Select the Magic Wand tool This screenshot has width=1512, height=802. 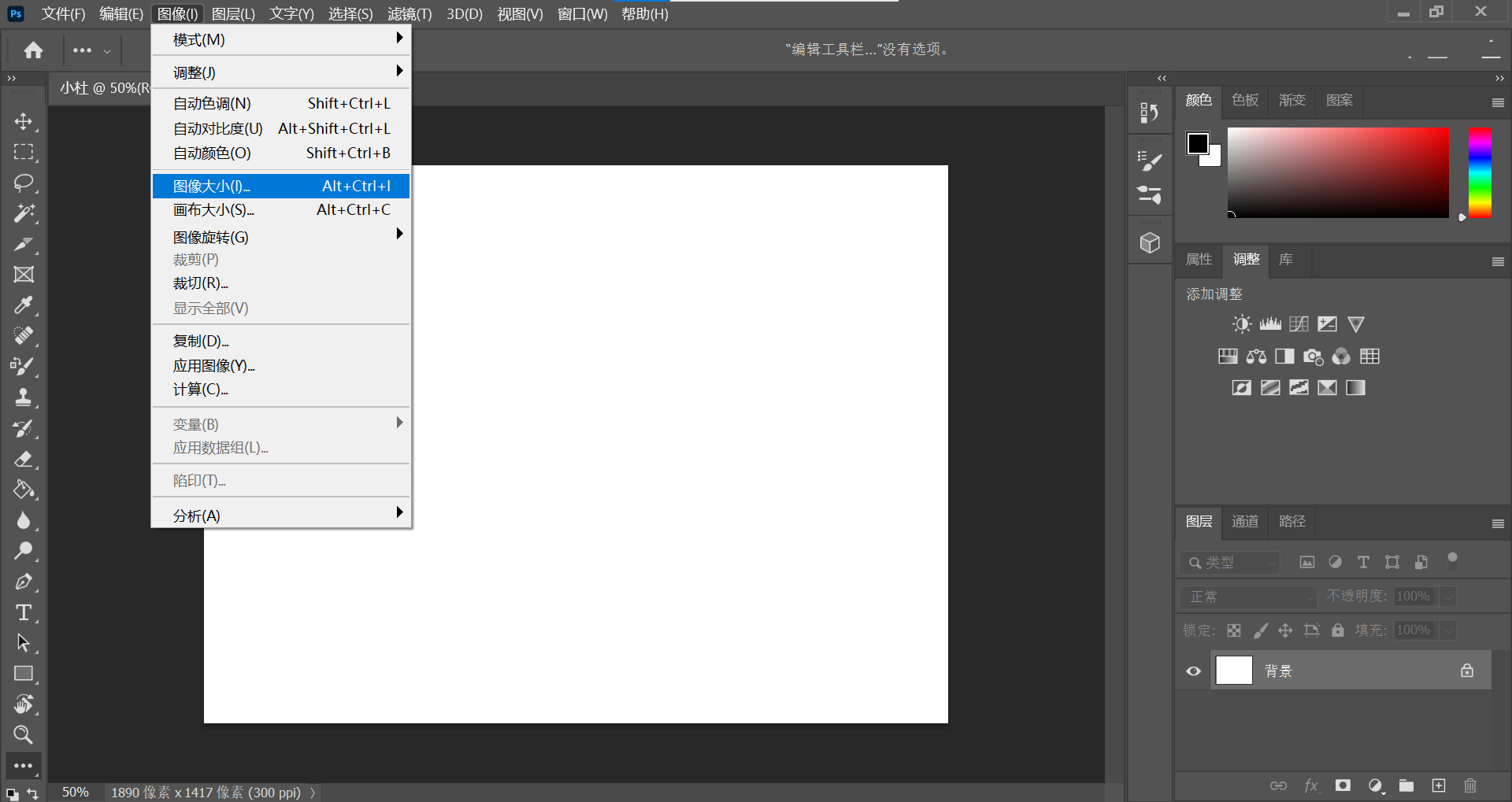24,213
